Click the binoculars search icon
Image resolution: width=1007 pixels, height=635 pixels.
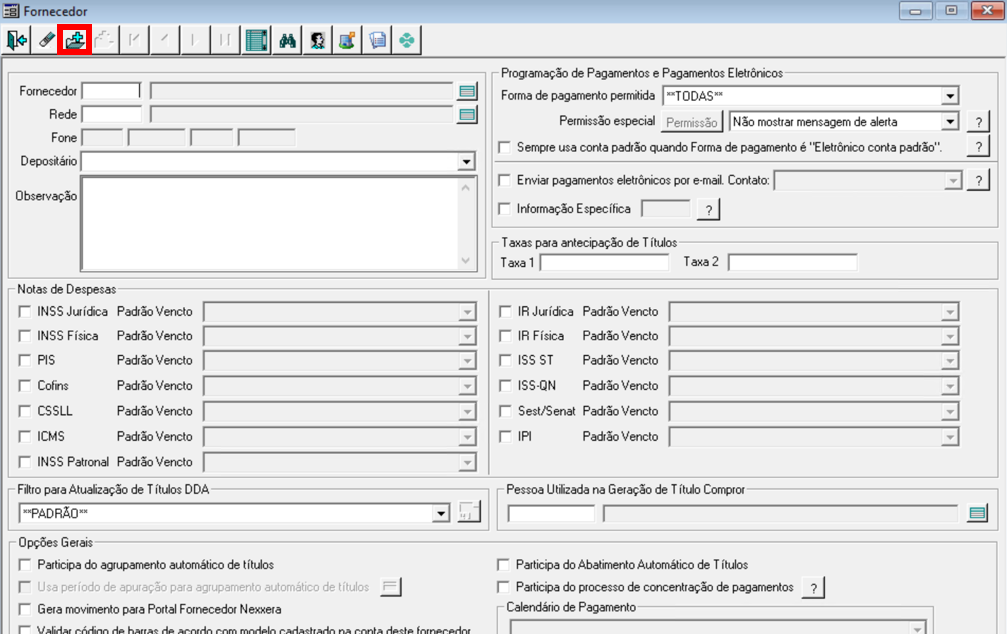(x=287, y=40)
